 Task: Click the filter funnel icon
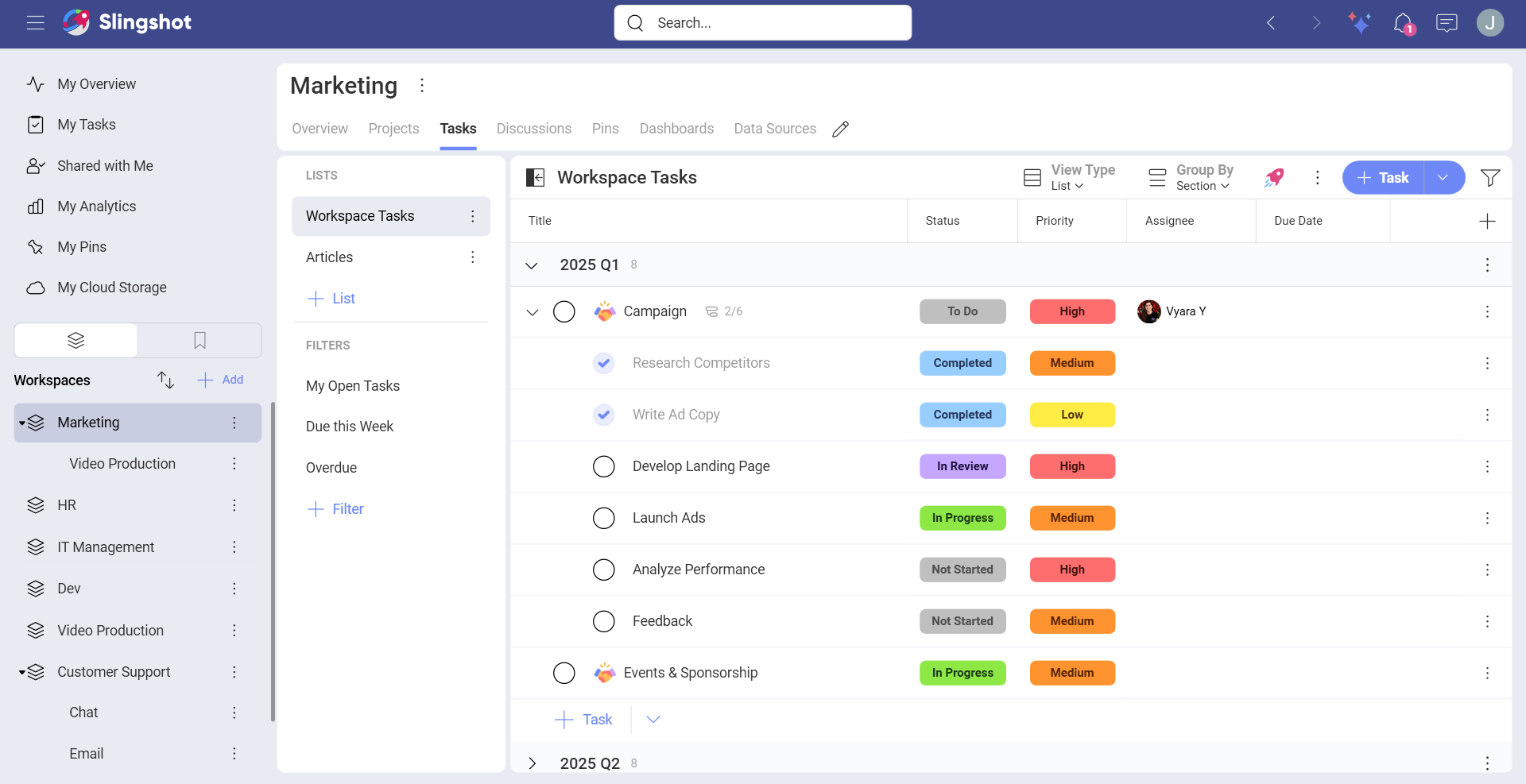point(1490,178)
